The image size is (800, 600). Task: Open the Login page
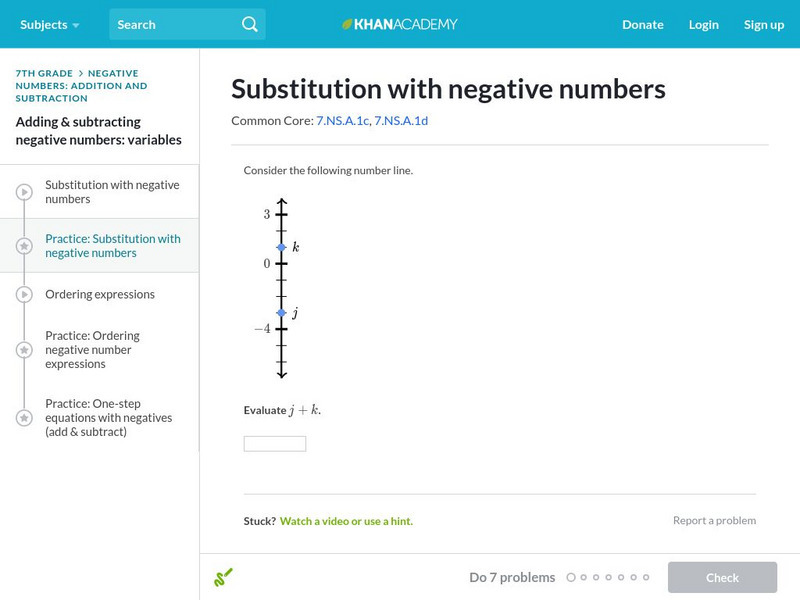click(x=704, y=24)
